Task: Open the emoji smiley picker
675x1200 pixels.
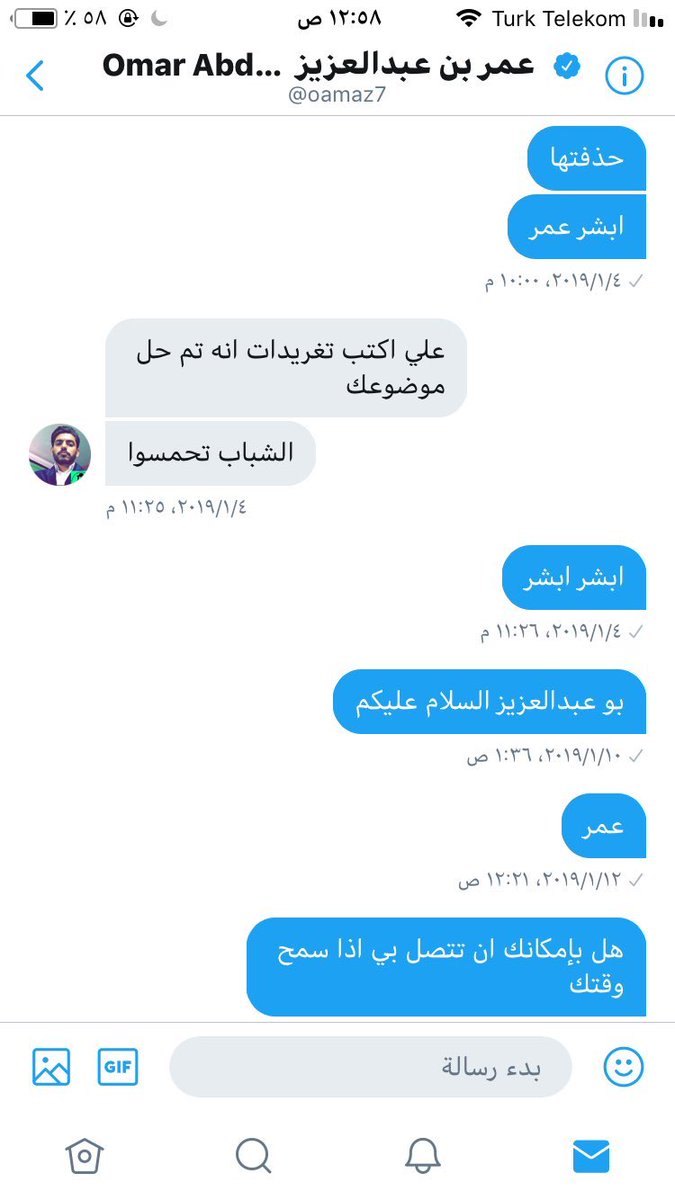Action: click(624, 1067)
